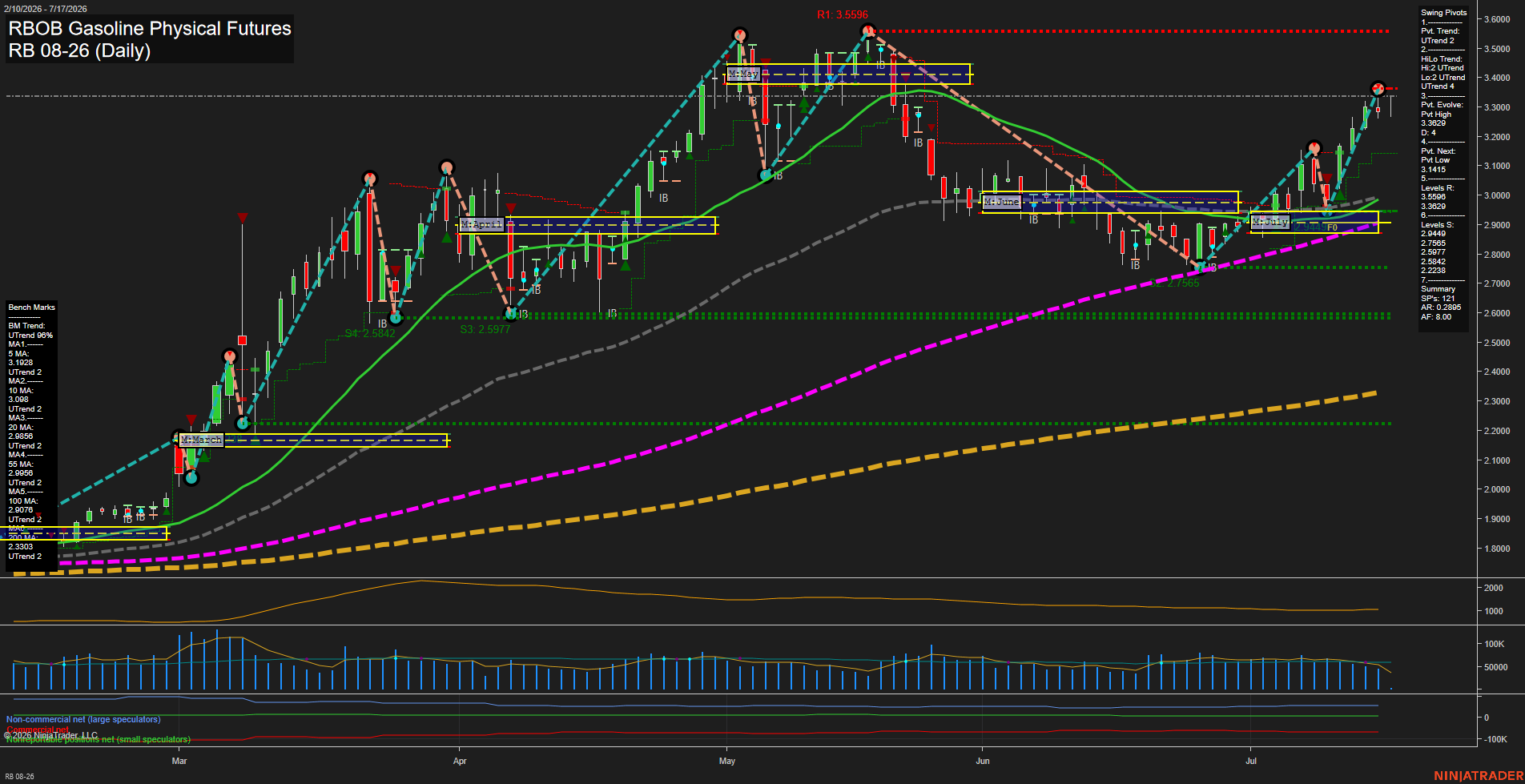This screenshot has height=784, width=1525.
Task: Click the Mar label on time axis
Action: click(179, 761)
